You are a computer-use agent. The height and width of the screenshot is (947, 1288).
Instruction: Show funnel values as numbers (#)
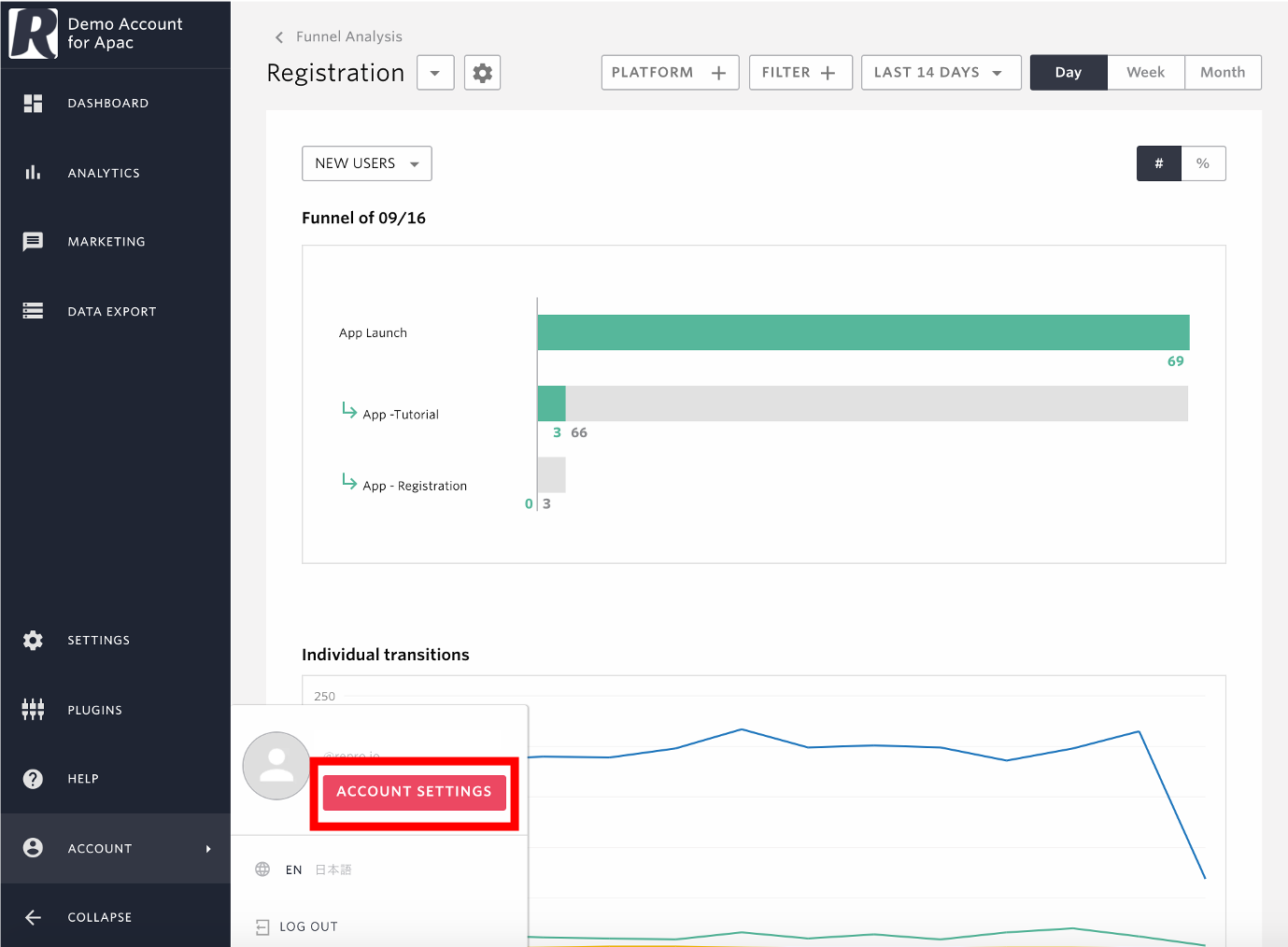coord(1159,163)
